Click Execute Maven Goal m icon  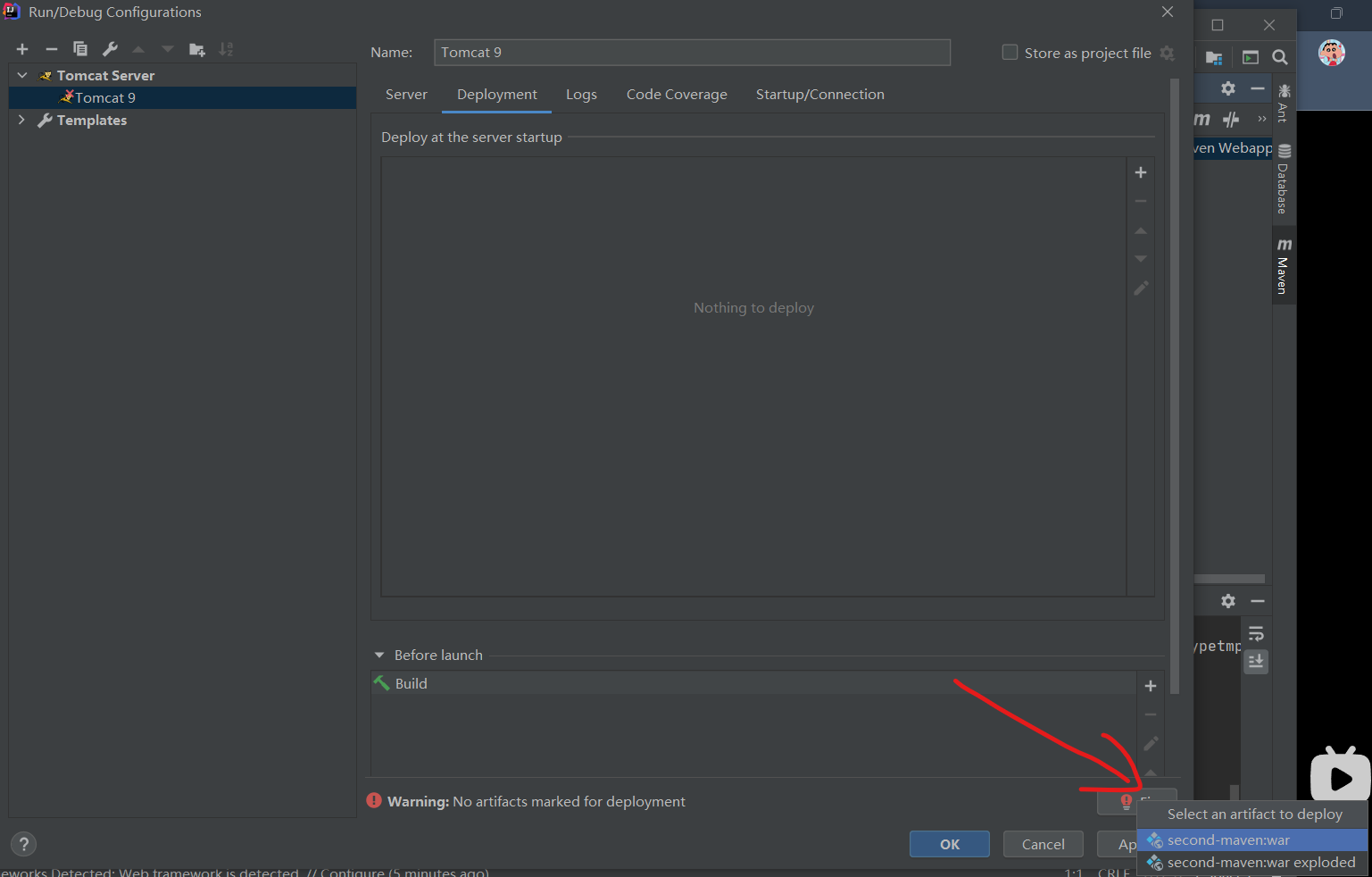point(1202,119)
